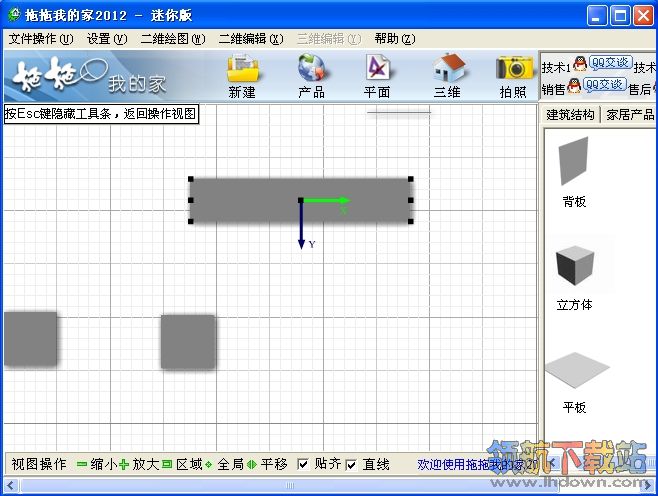
Task: Click the green X axis arrow
Action: (326, 200)
